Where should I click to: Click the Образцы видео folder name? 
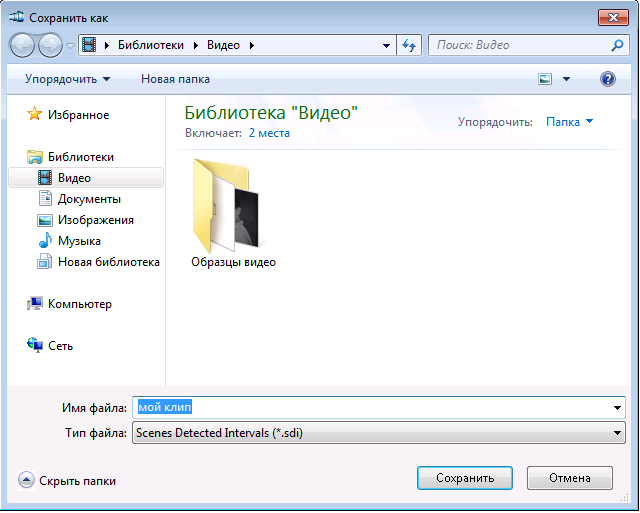coord(233,262)
